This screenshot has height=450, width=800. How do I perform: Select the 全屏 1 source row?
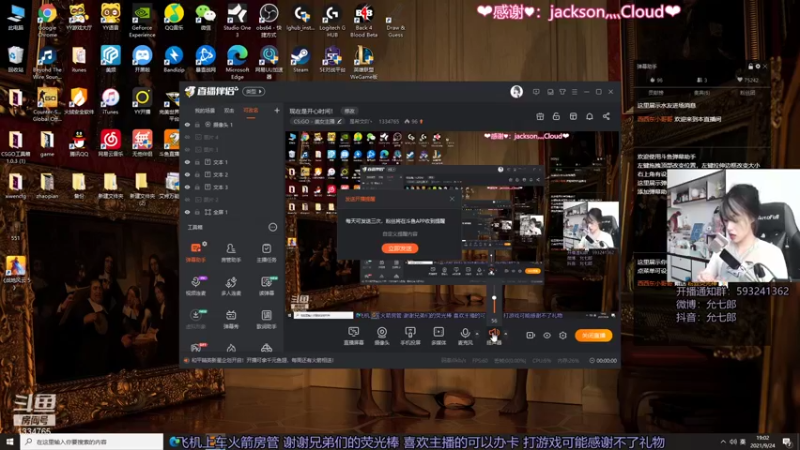tap(232, 212)
